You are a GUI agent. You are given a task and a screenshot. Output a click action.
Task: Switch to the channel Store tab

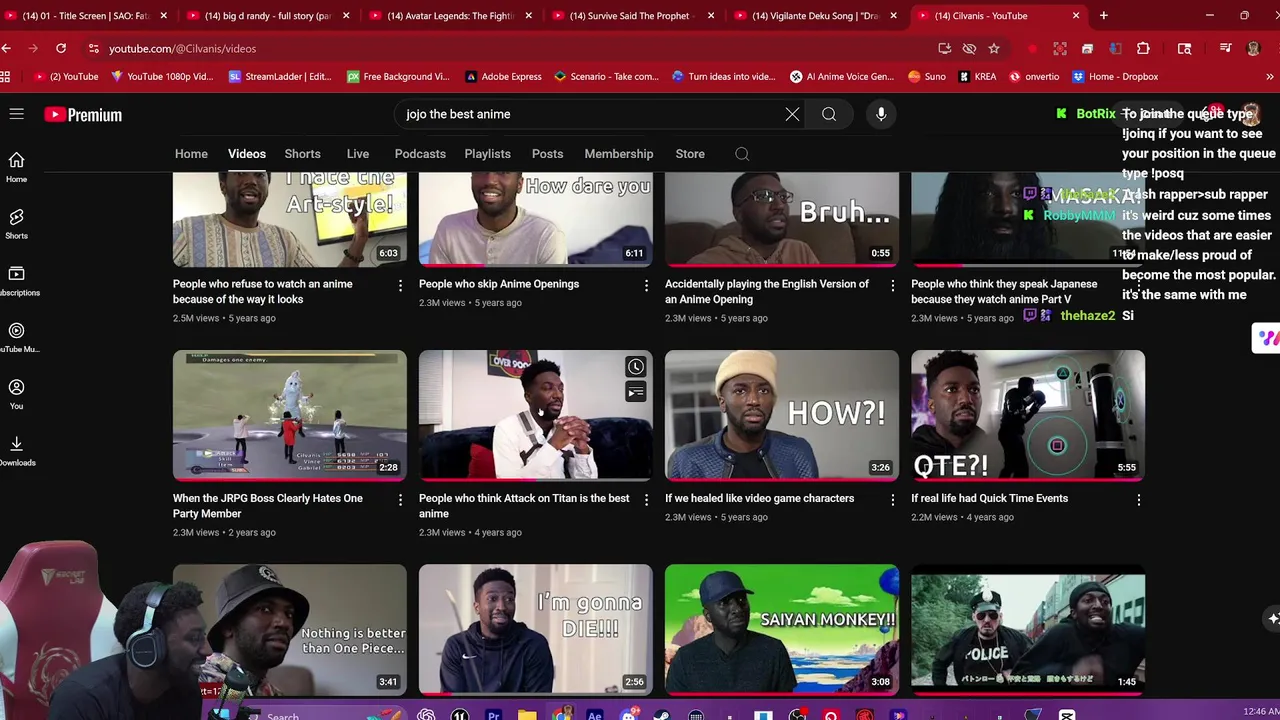coord(690,154)
